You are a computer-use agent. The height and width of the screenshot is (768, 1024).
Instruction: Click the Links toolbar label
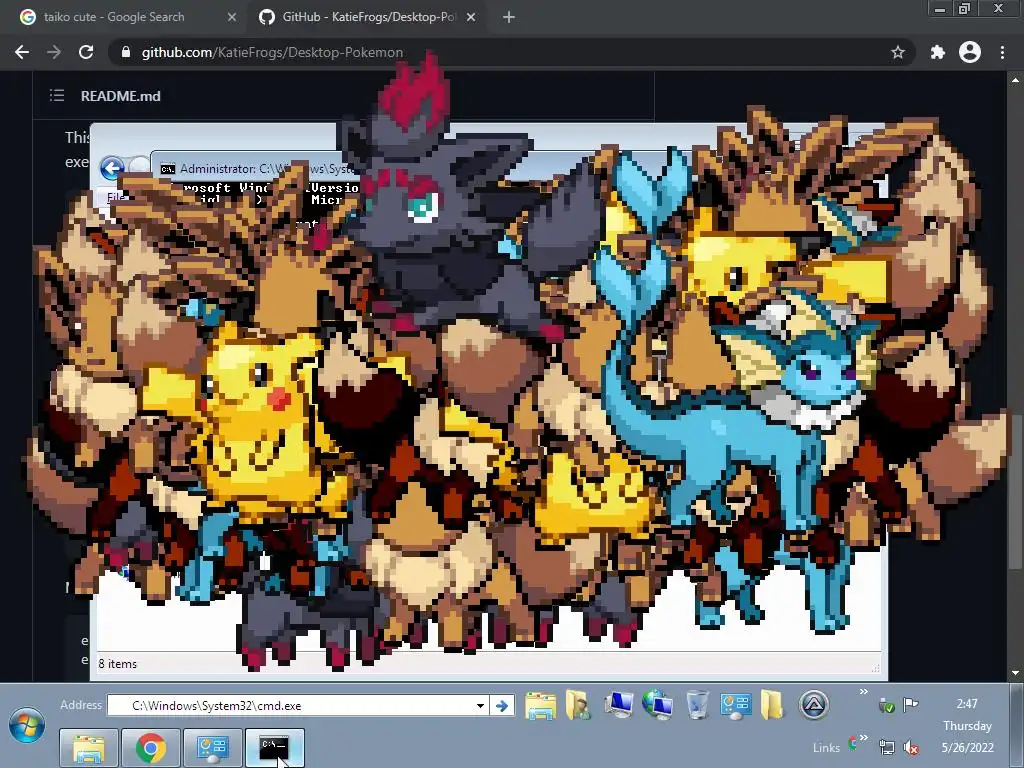[x=826, y=748]
